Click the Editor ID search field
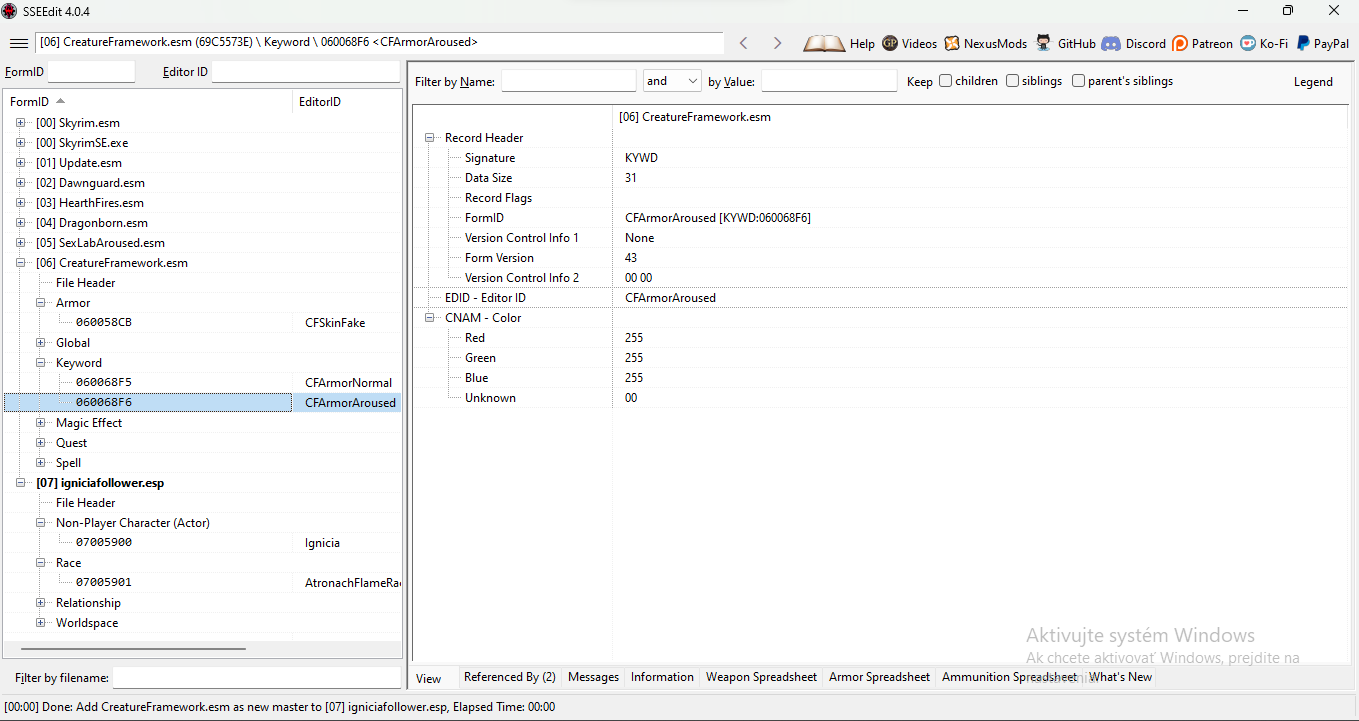The width and height of the screenshot is (1359, 721). click(x=306, y=72)
